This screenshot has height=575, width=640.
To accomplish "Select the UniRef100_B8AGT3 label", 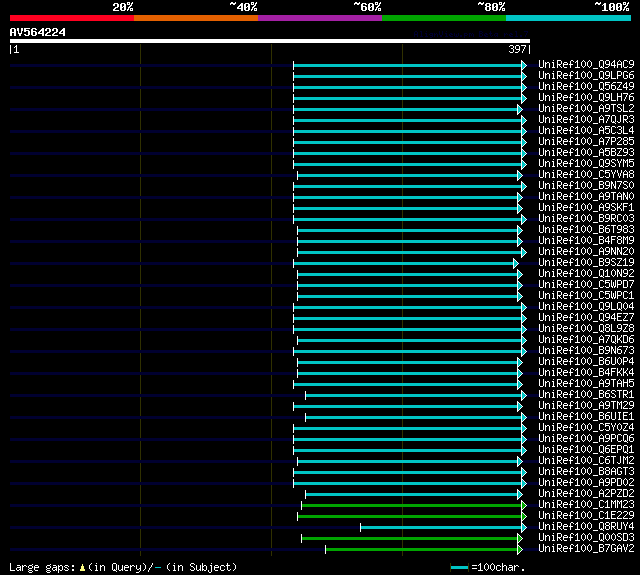I will [586, 472].
